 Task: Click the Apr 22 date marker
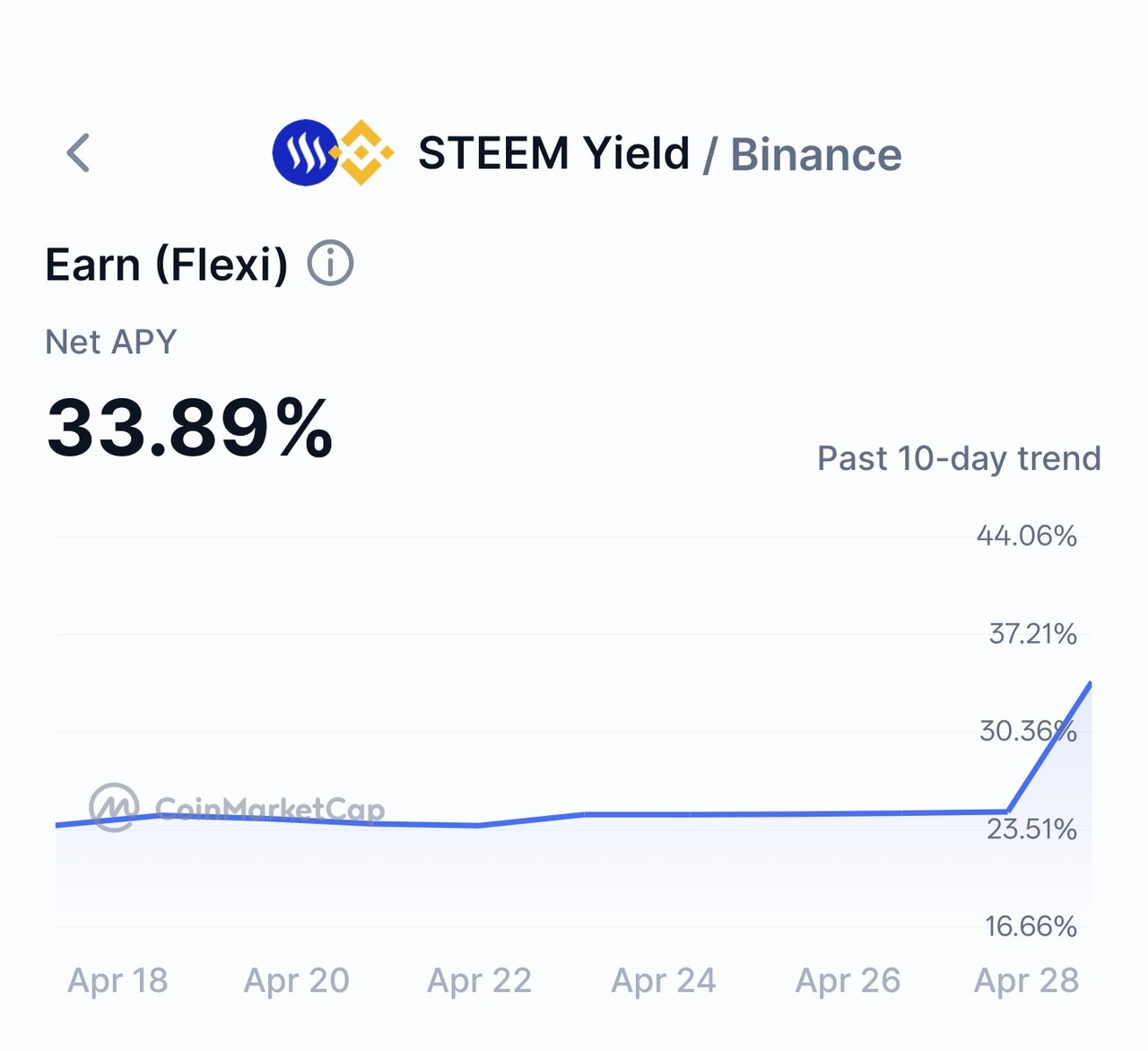pos(480,980)
